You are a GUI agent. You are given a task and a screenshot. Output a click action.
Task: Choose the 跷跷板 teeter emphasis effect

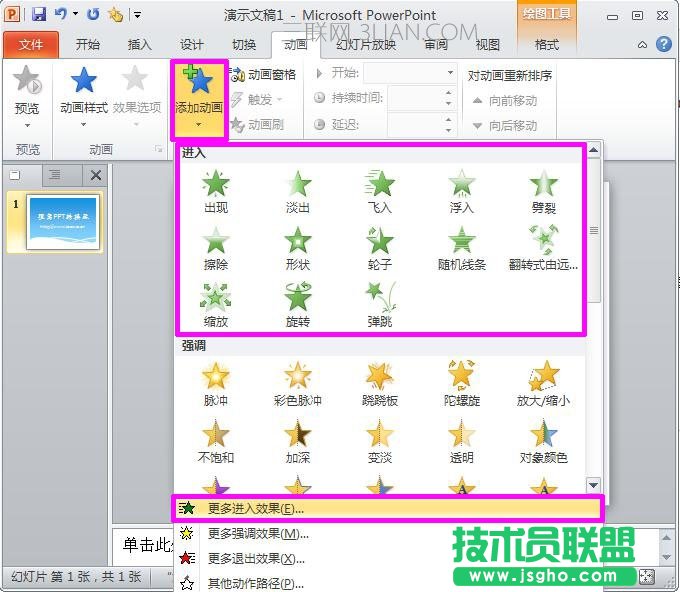[x=379, y=384]
